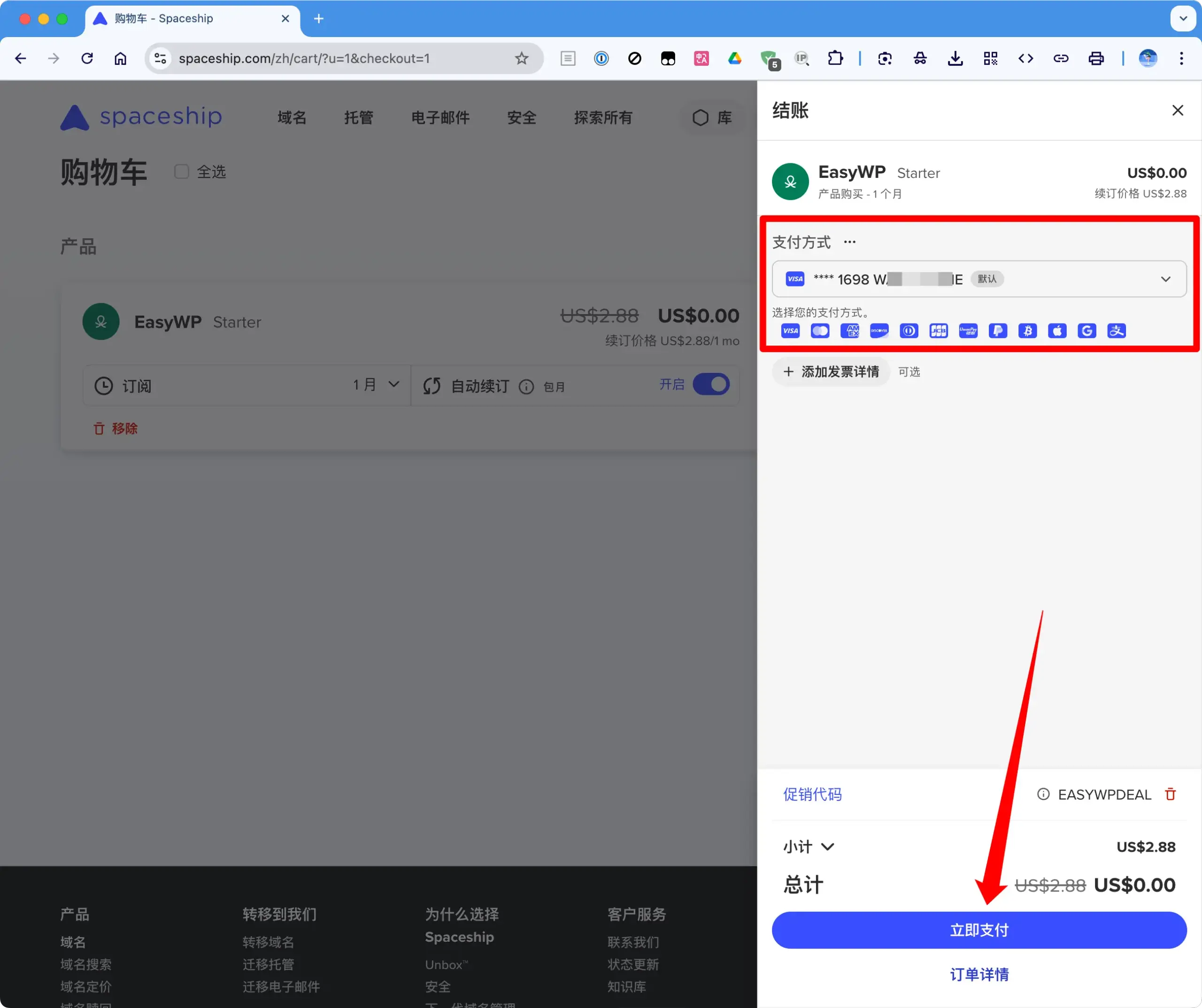
Task: Click the 1Password extension icon
Action: click(x=601, y=58)
